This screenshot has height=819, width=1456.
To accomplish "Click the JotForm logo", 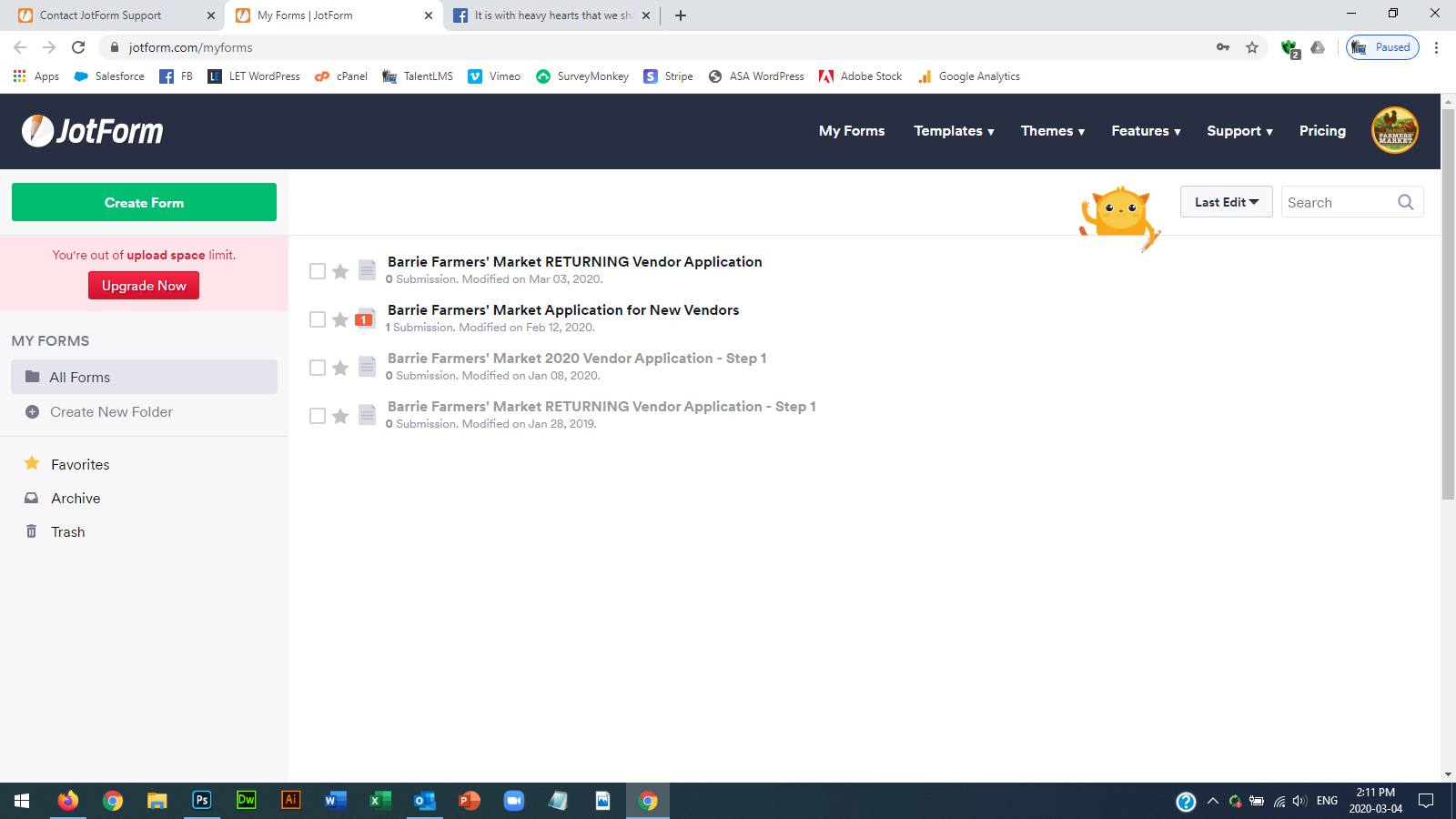I will coord(91,131).
